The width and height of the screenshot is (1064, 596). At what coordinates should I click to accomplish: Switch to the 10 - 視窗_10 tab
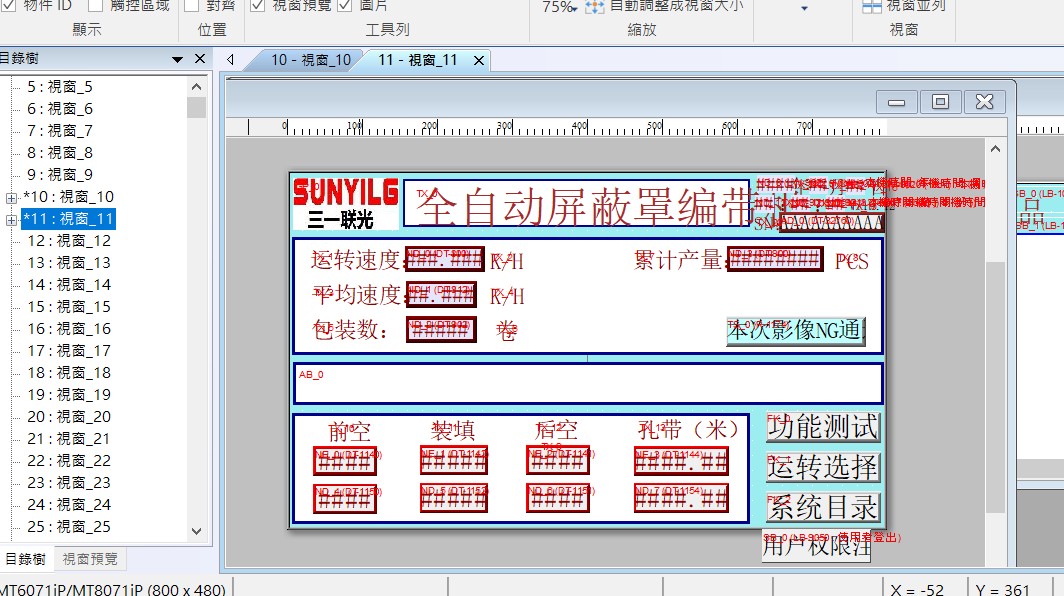tap(310, 60)
